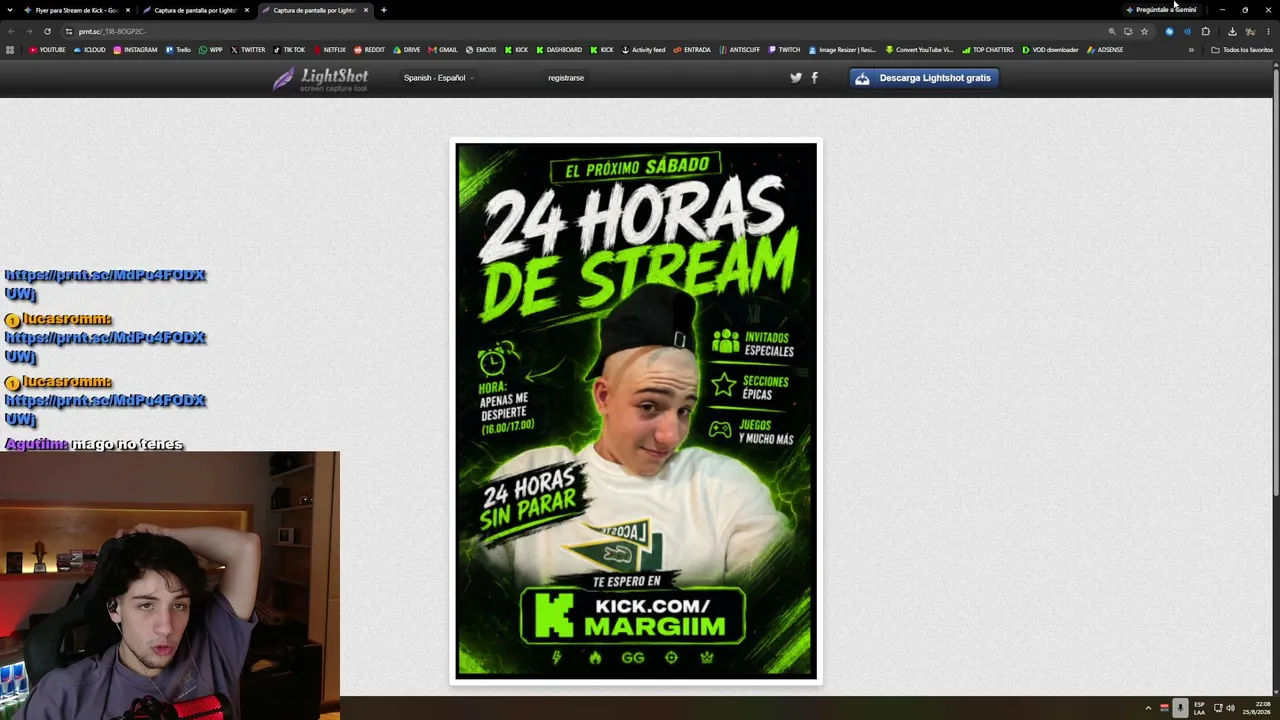
Task: Switch to the middle Captura de pantalla tab
Action: 195,10
